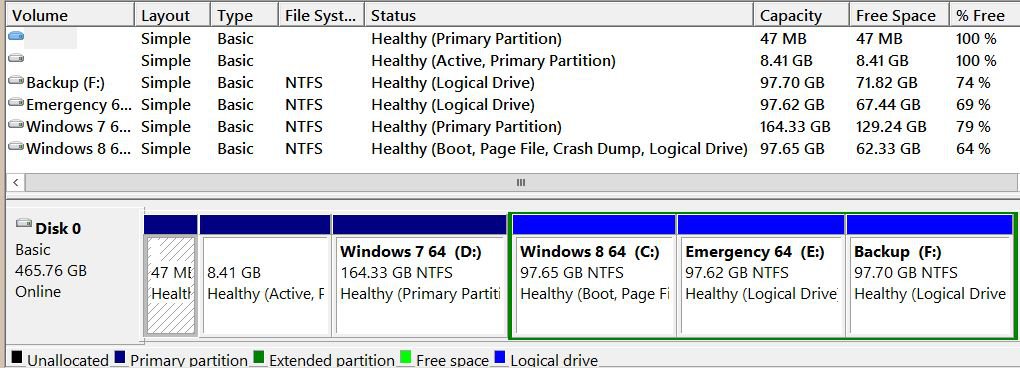Select the Windows 7 64 (D:) partition block
The width and height of the screenshot is (1020, 368).
point(419,276)
